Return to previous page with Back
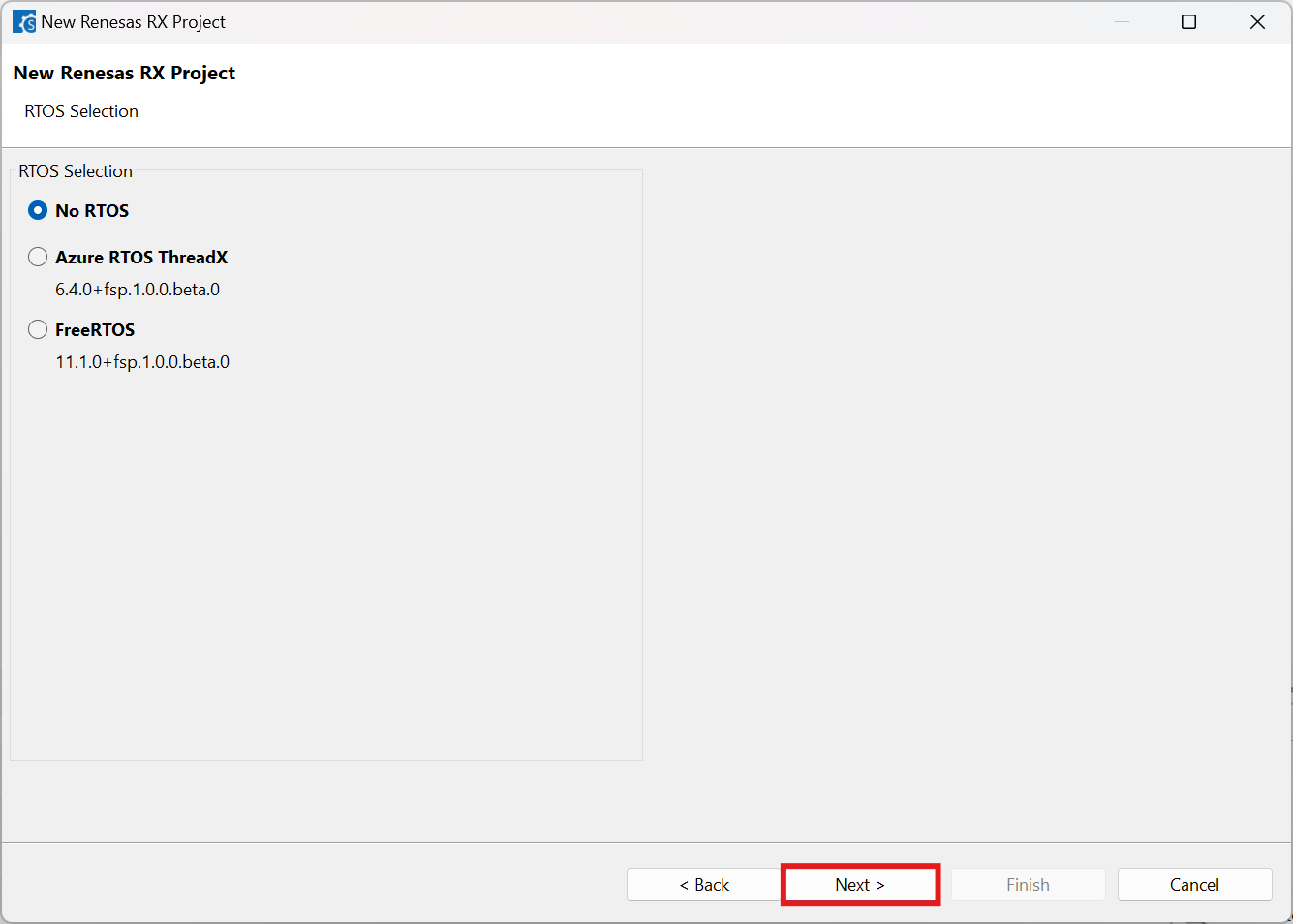 click(x=704, y=884)
